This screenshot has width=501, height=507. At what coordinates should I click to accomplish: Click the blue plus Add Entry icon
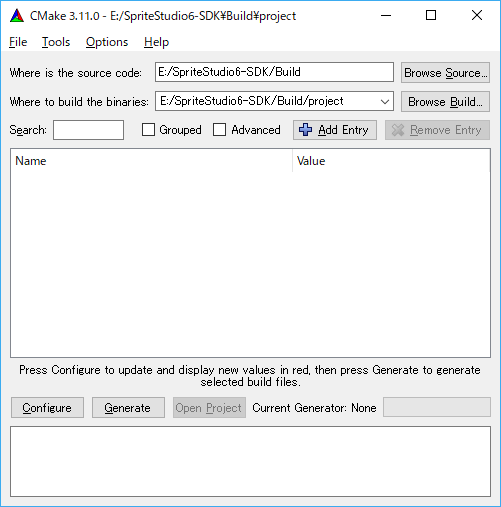(305, 130)
